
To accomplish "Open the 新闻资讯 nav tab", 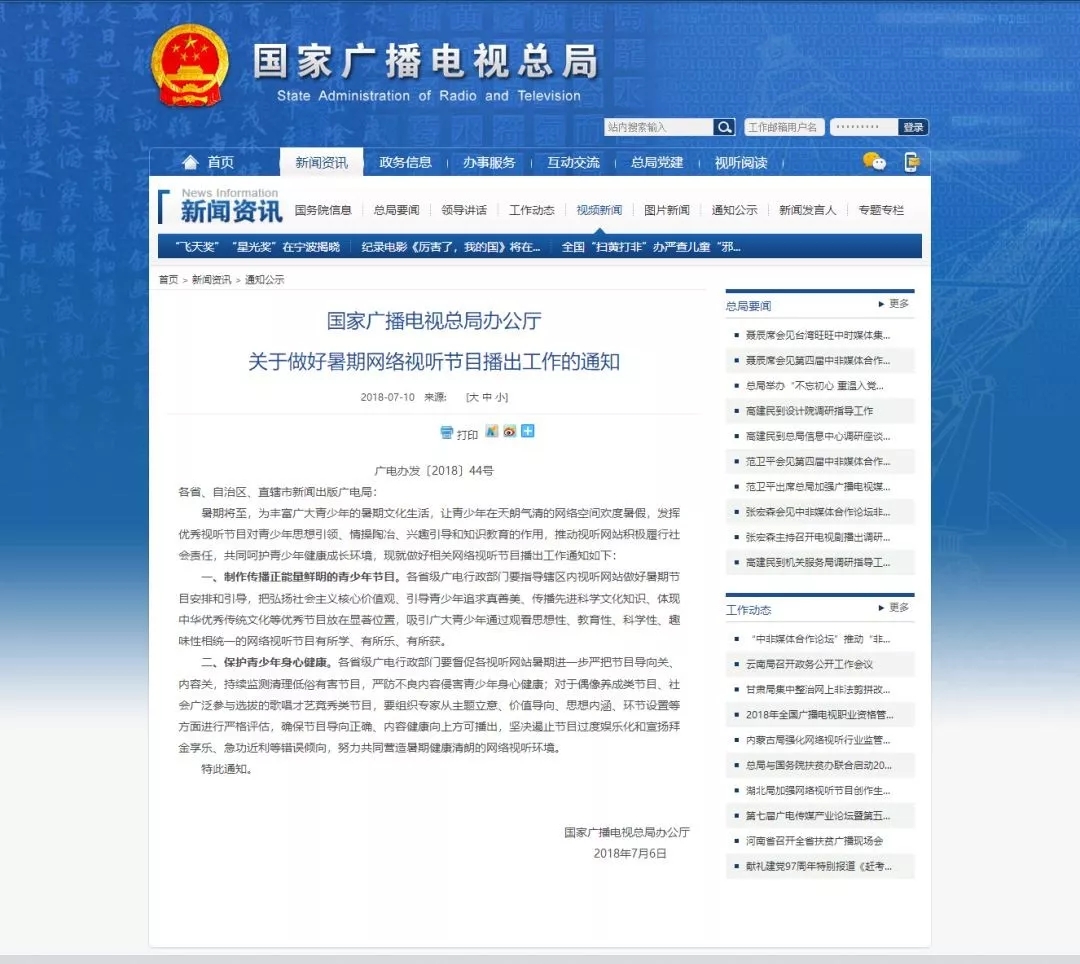I will coord(322,163).
